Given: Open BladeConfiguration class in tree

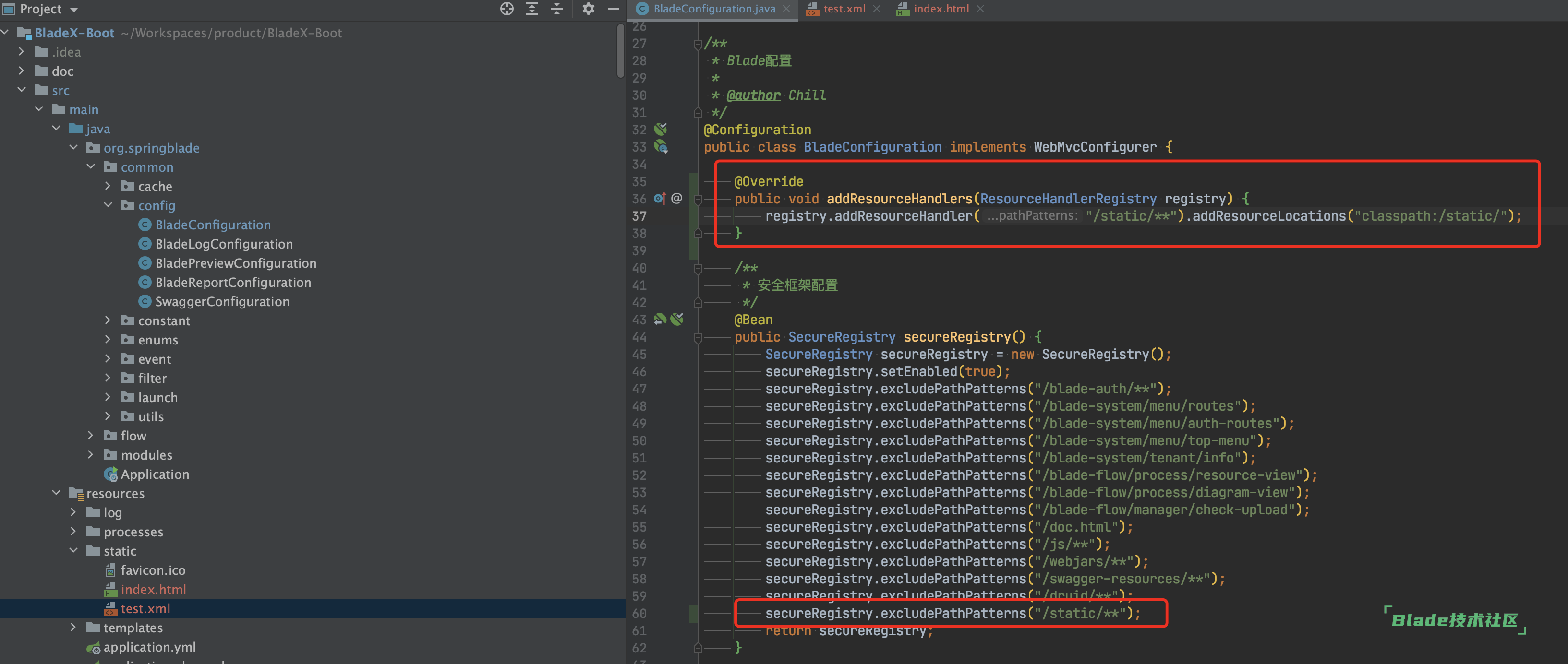Looking at the screenshot, I should pos(212,225).
